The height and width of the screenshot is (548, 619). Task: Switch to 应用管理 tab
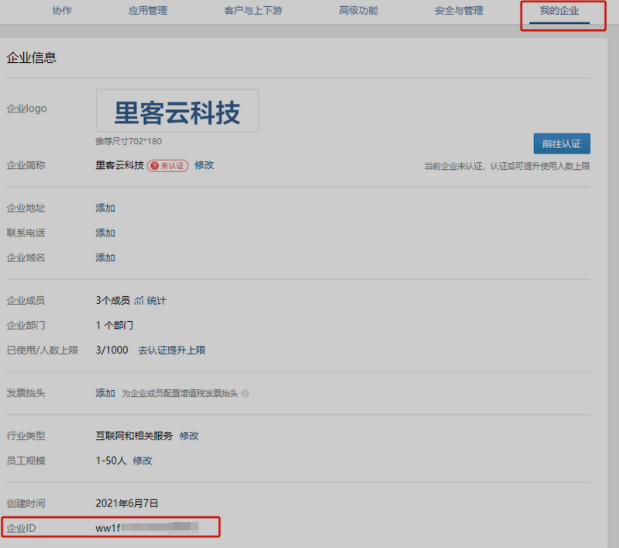tap(148, 11)
